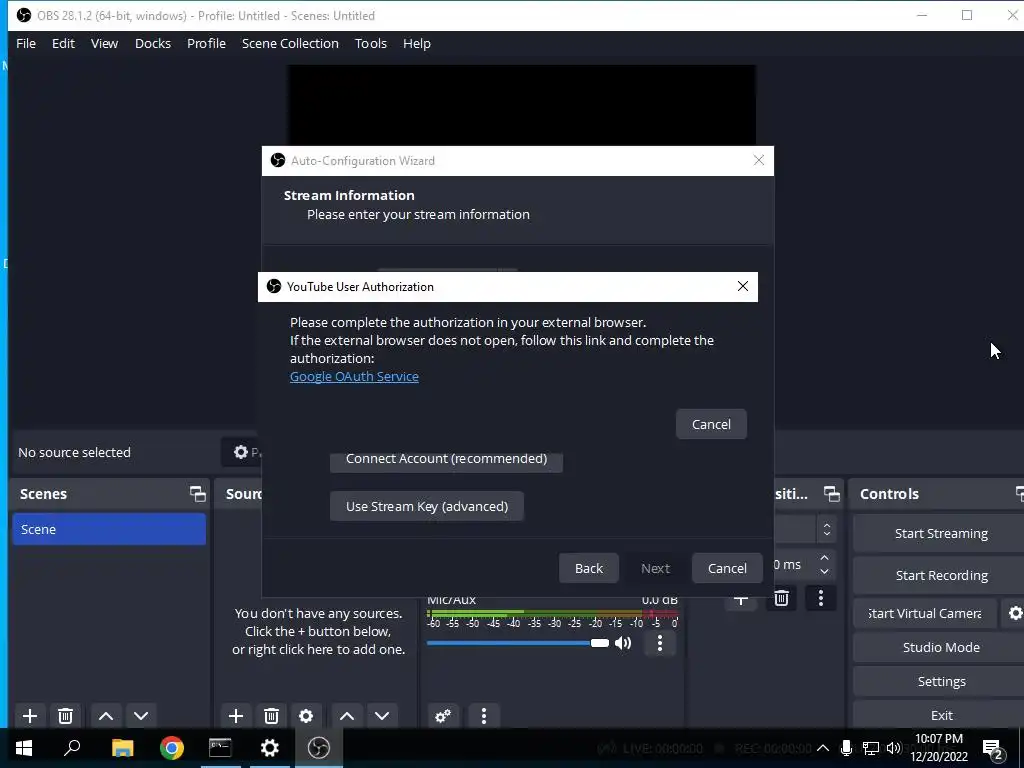Image resolution: width=1024 pixels, height=768 pixels.
Task: Open Windows Settings from taskbar
Action: [270, 748]
